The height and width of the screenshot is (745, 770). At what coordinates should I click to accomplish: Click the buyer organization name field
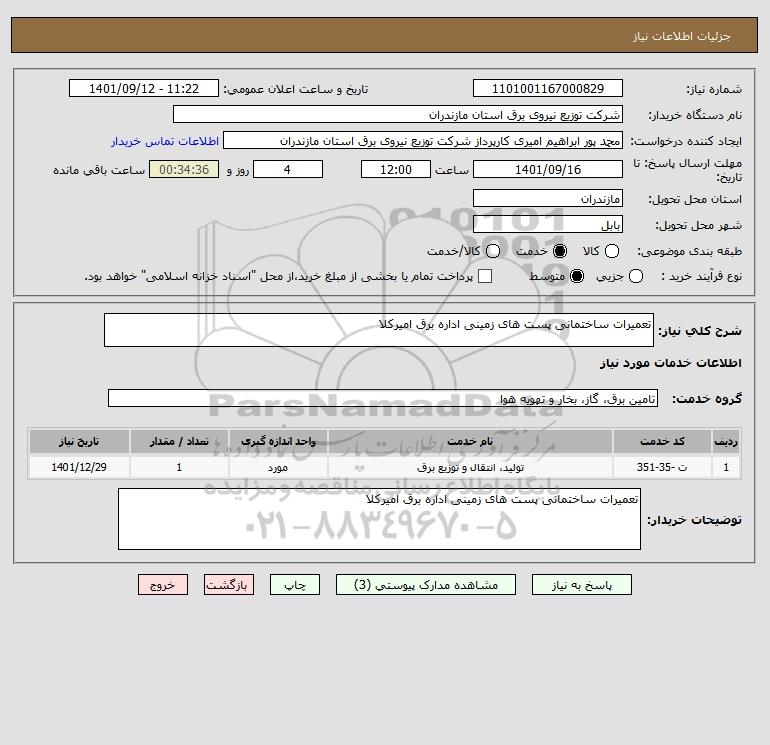point(398,114)
